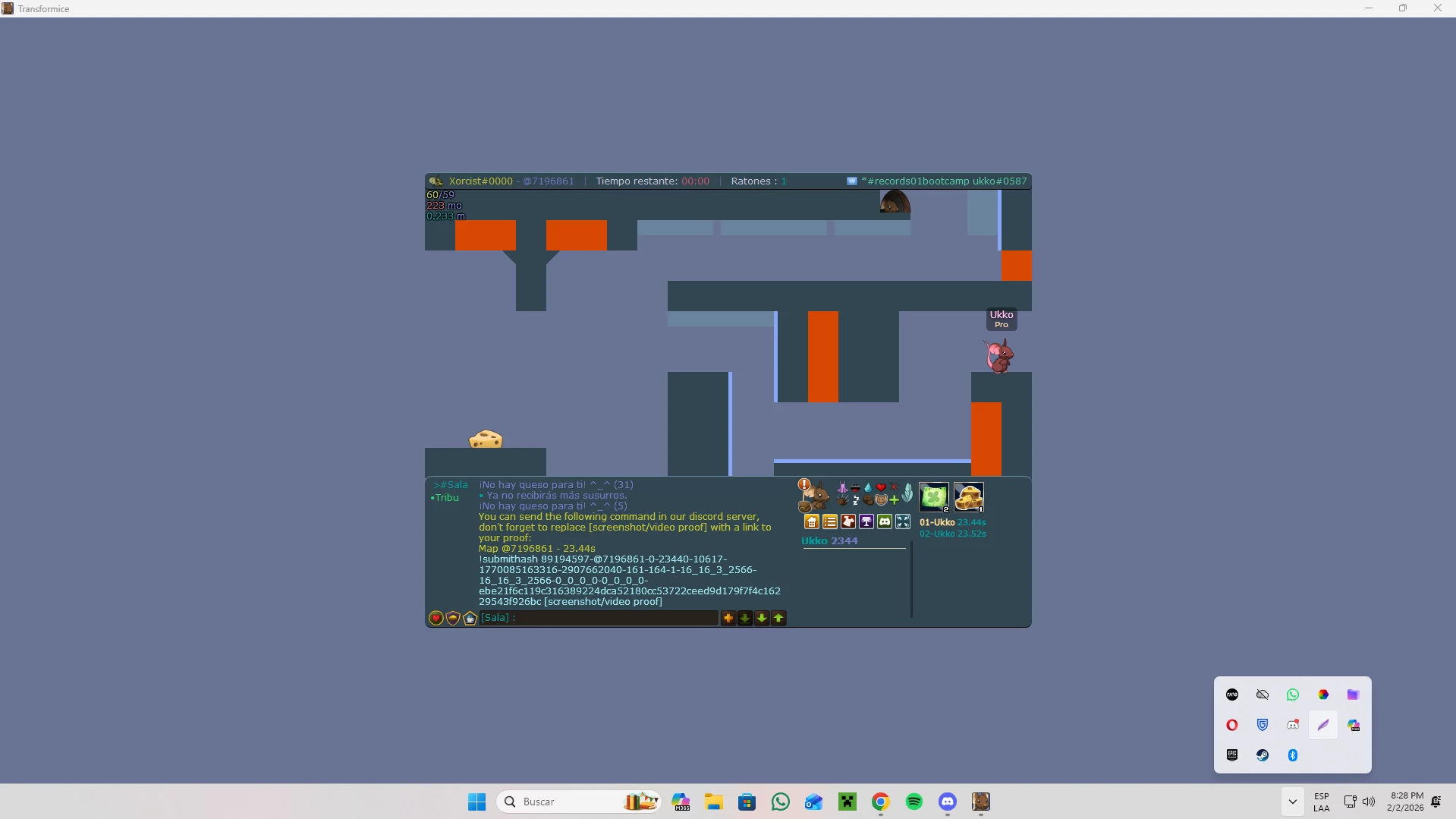Open the shirt shop icon button
This screenshot has height=819, width=1456.
848,521
